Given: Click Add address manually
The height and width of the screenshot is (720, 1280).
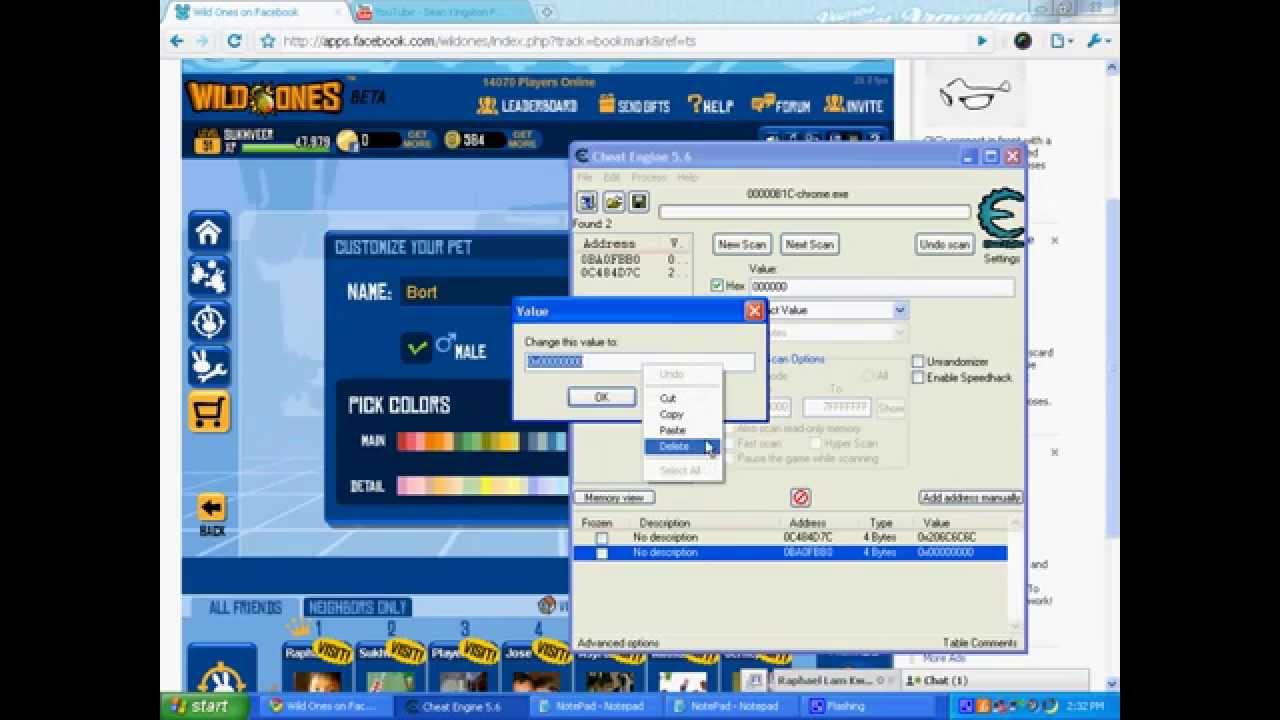Looking at the screenshot, I should pyautogui.click(x=970, y=498).
